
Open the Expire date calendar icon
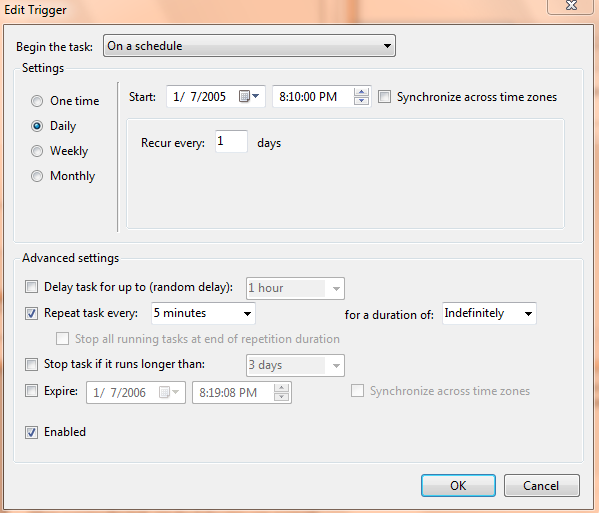coord(168,392)
